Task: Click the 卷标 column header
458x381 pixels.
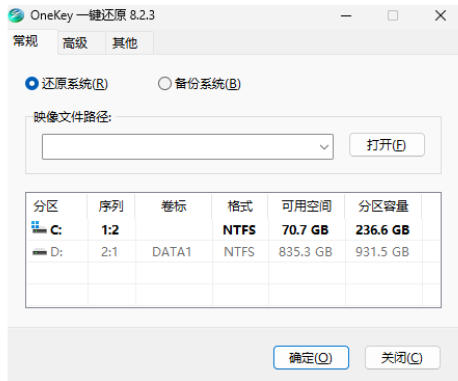Action: tap(173, 206)
